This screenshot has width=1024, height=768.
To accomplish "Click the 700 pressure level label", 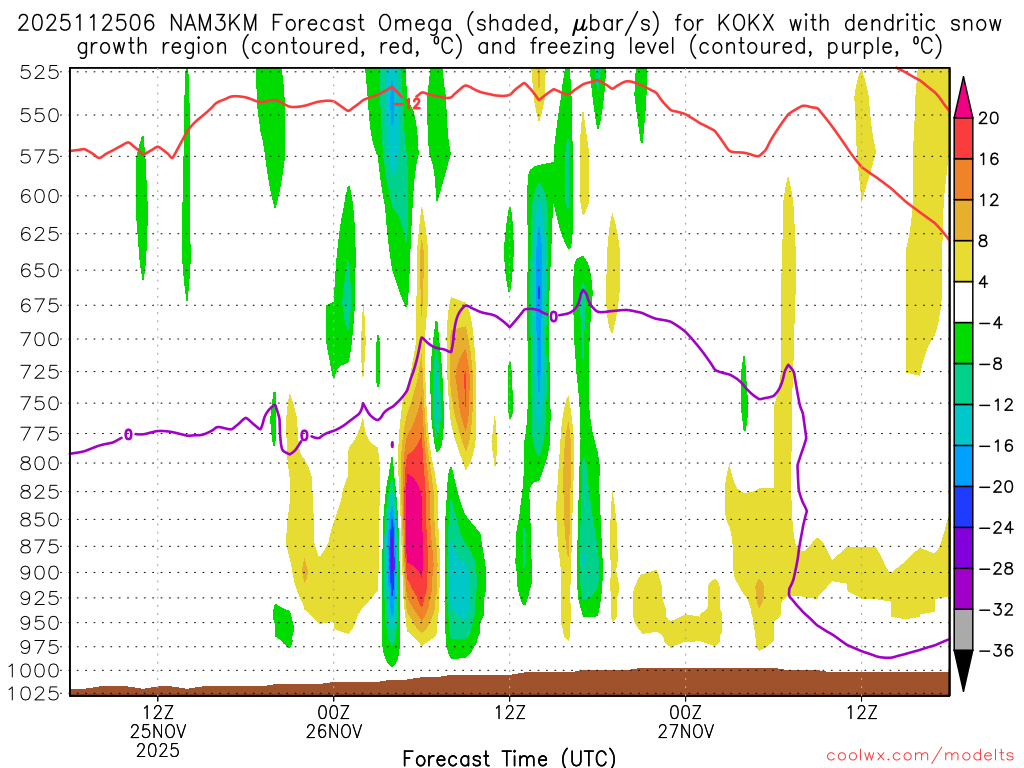I will (x=40, y=340).
